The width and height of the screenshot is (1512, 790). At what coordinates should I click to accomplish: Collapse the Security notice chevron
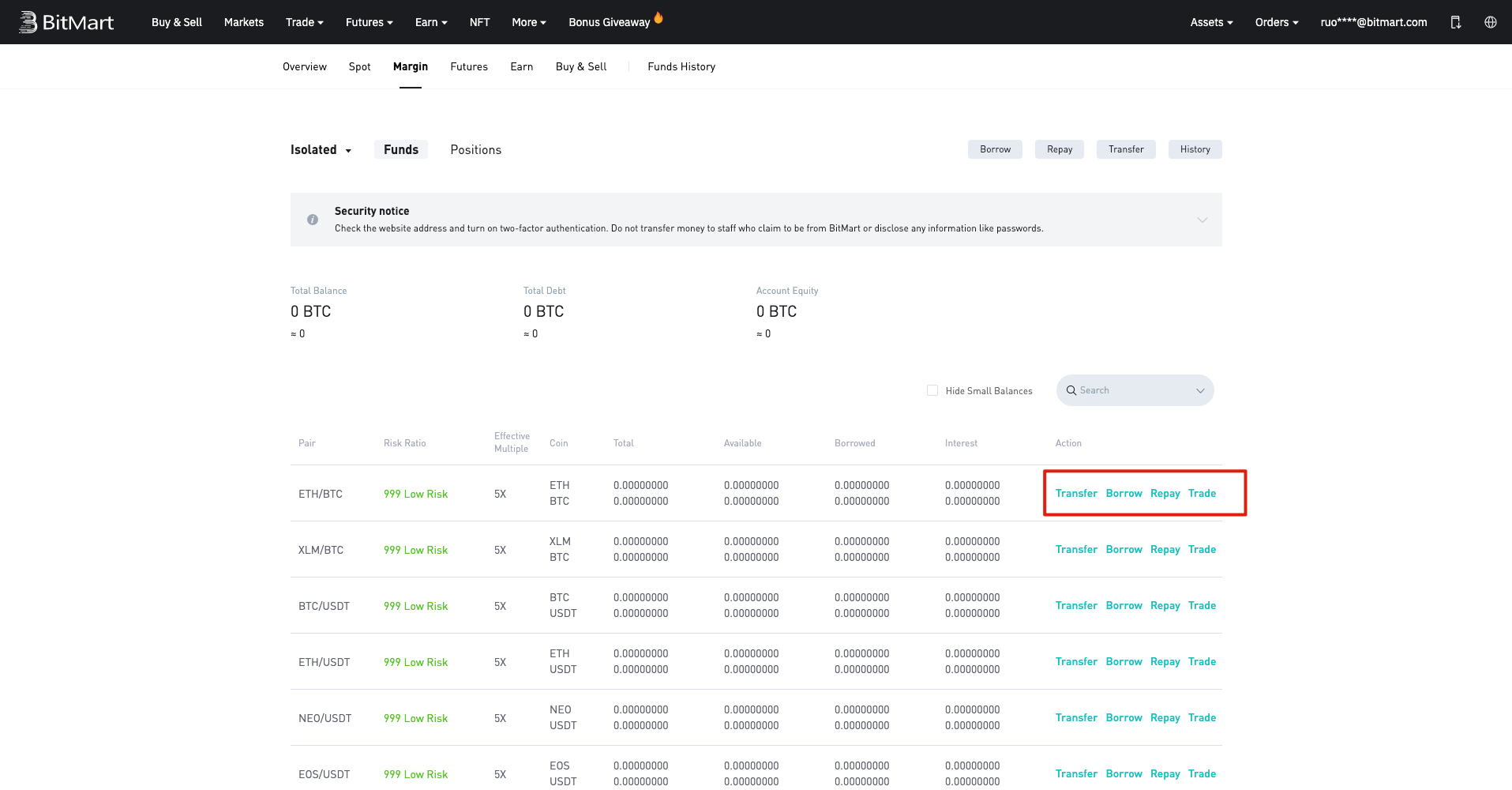tap(1202, 220)
